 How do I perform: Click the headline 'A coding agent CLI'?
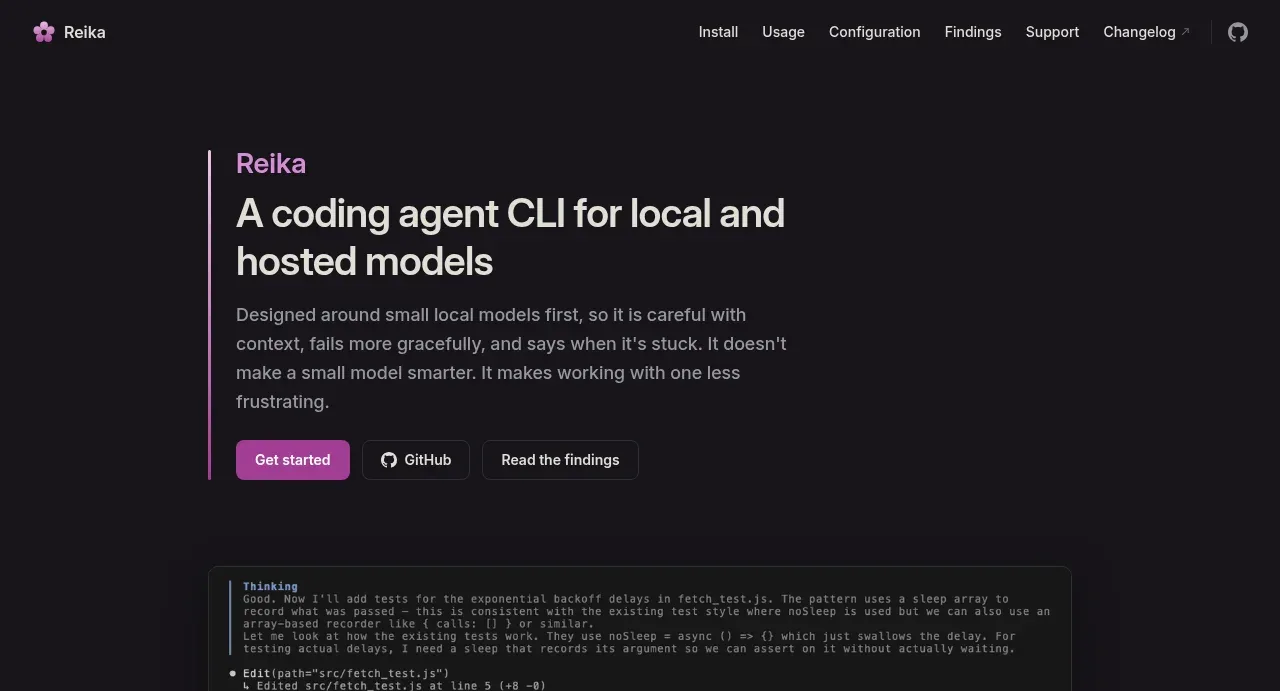pos(510,237)
